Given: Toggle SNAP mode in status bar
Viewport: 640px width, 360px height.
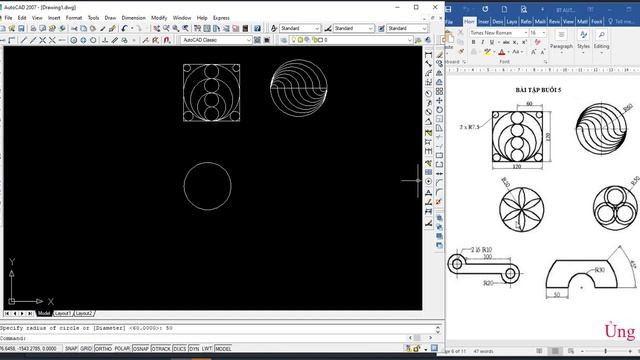Looking at the screenshot, I should (x=71, y=349).
